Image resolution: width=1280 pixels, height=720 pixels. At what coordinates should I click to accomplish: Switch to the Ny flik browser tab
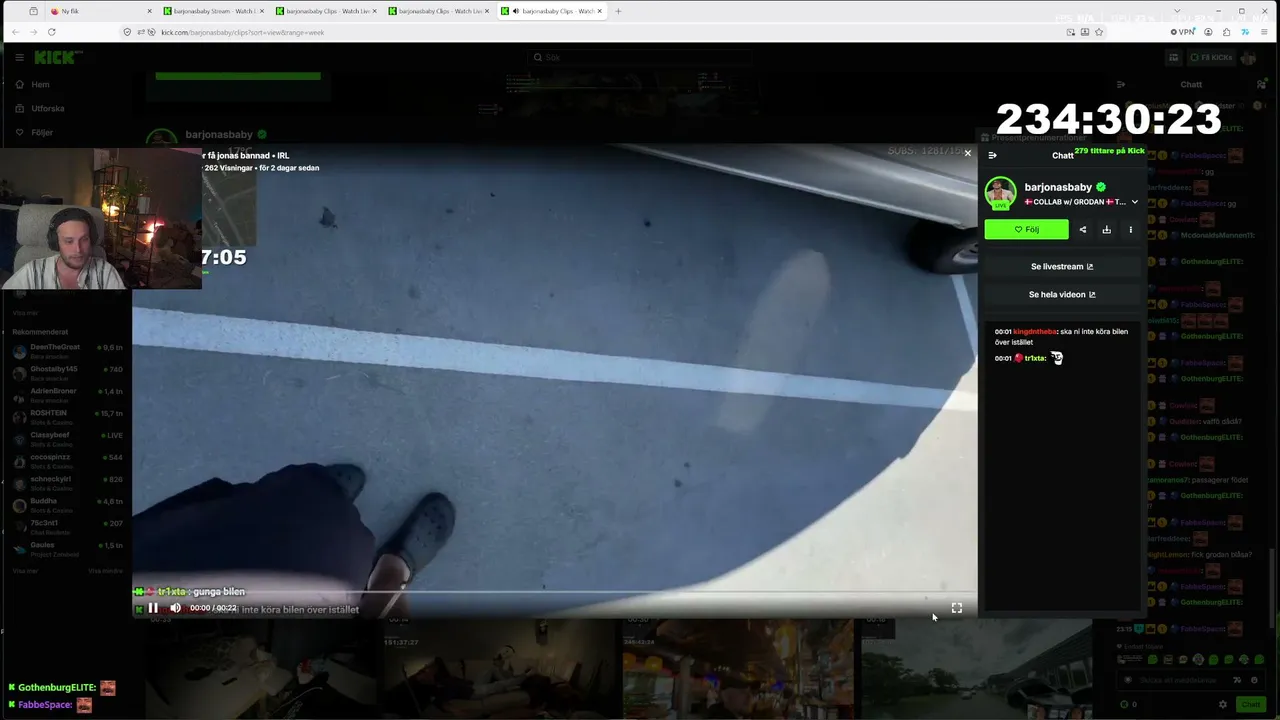pyautogui.click(x=101, y=11)
